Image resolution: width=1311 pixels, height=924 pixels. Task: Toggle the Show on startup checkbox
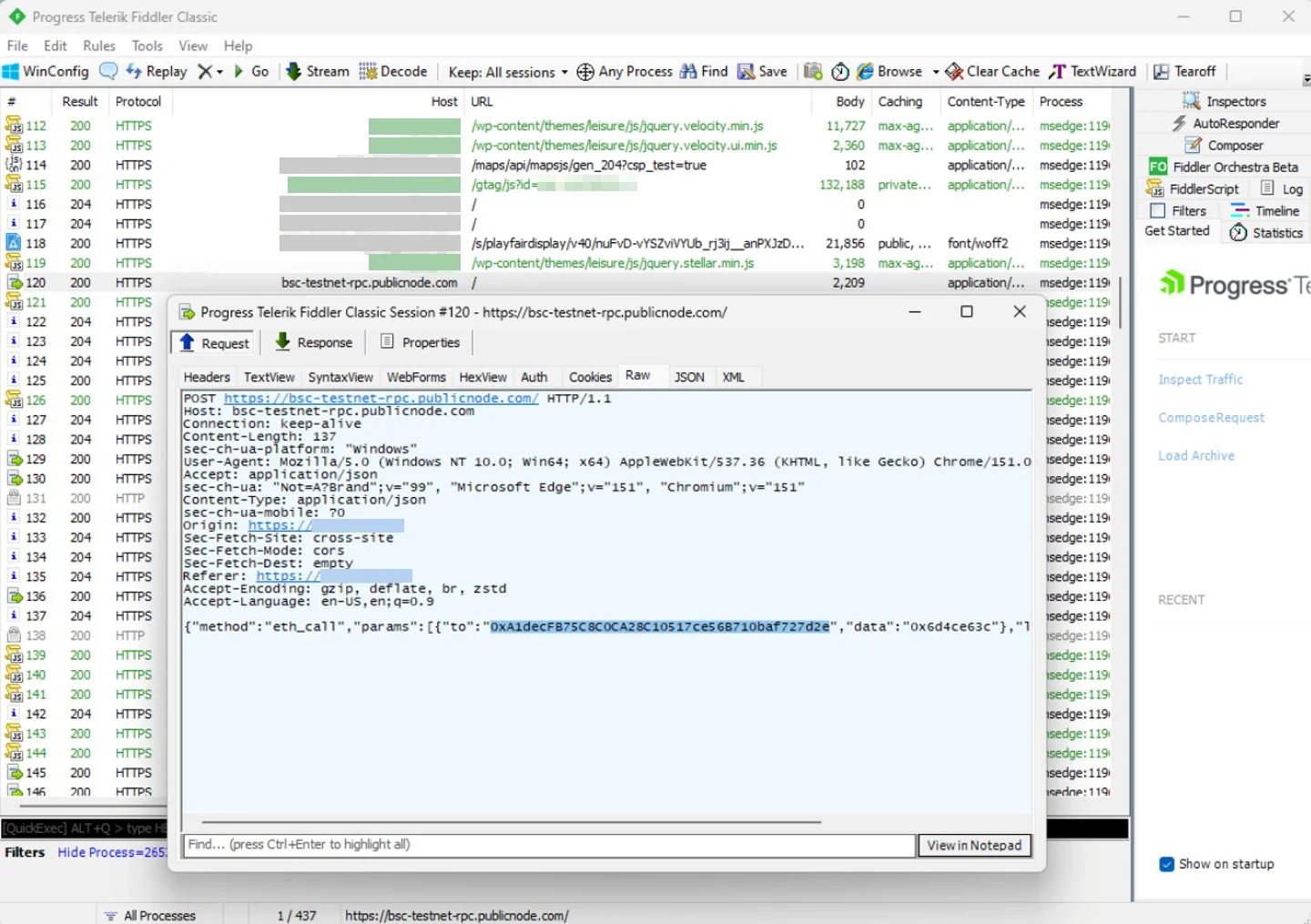tap(1167, 864)
